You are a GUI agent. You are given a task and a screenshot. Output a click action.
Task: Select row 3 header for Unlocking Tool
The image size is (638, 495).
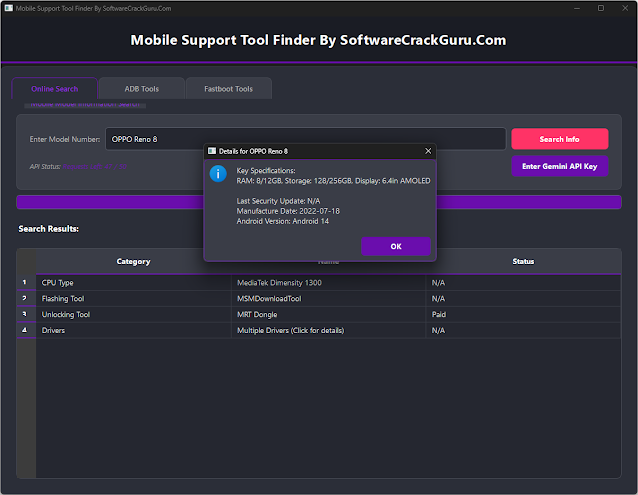click(x=25, y=314)
